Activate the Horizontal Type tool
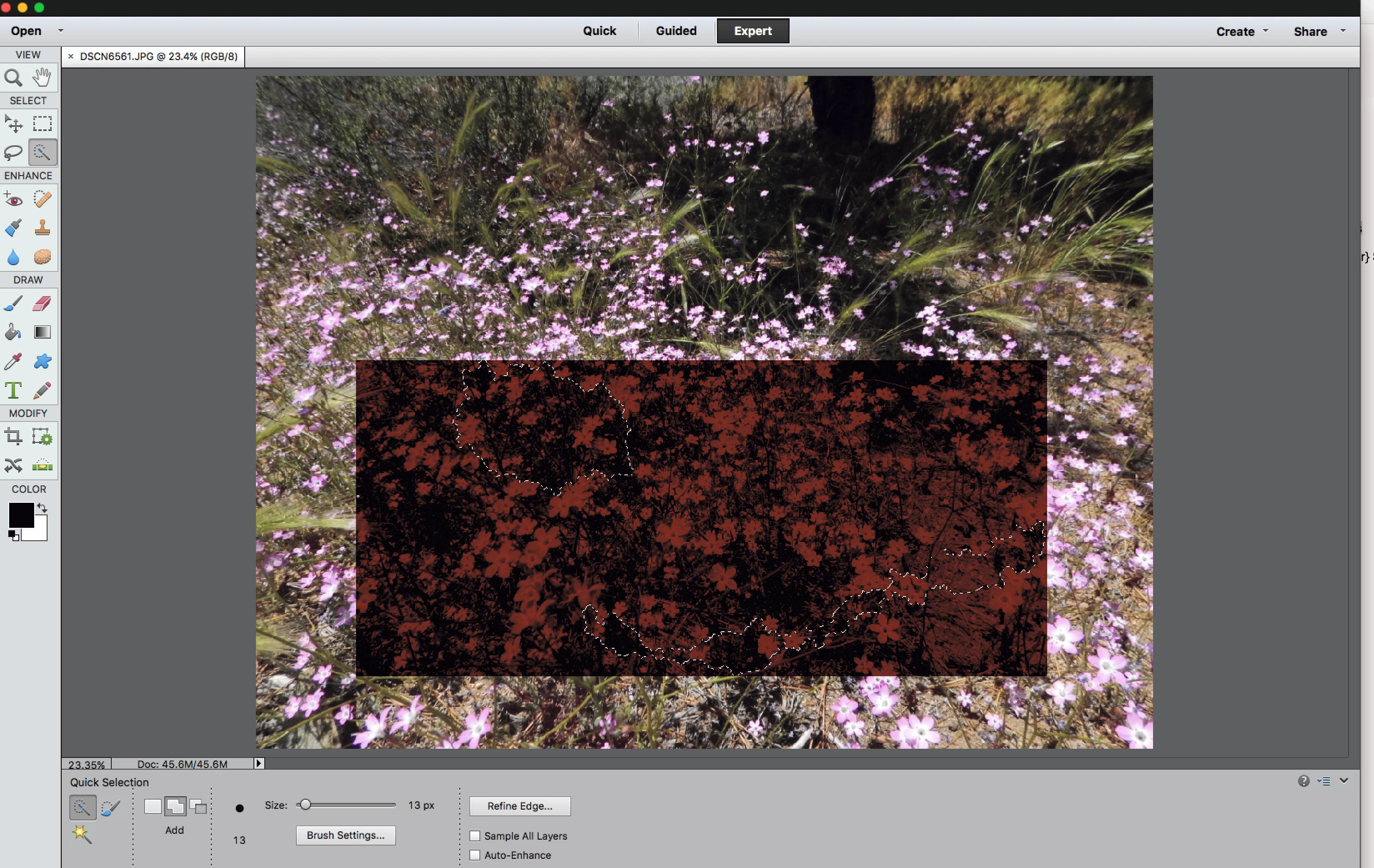The image size is (1374, 868). point(13,391)
